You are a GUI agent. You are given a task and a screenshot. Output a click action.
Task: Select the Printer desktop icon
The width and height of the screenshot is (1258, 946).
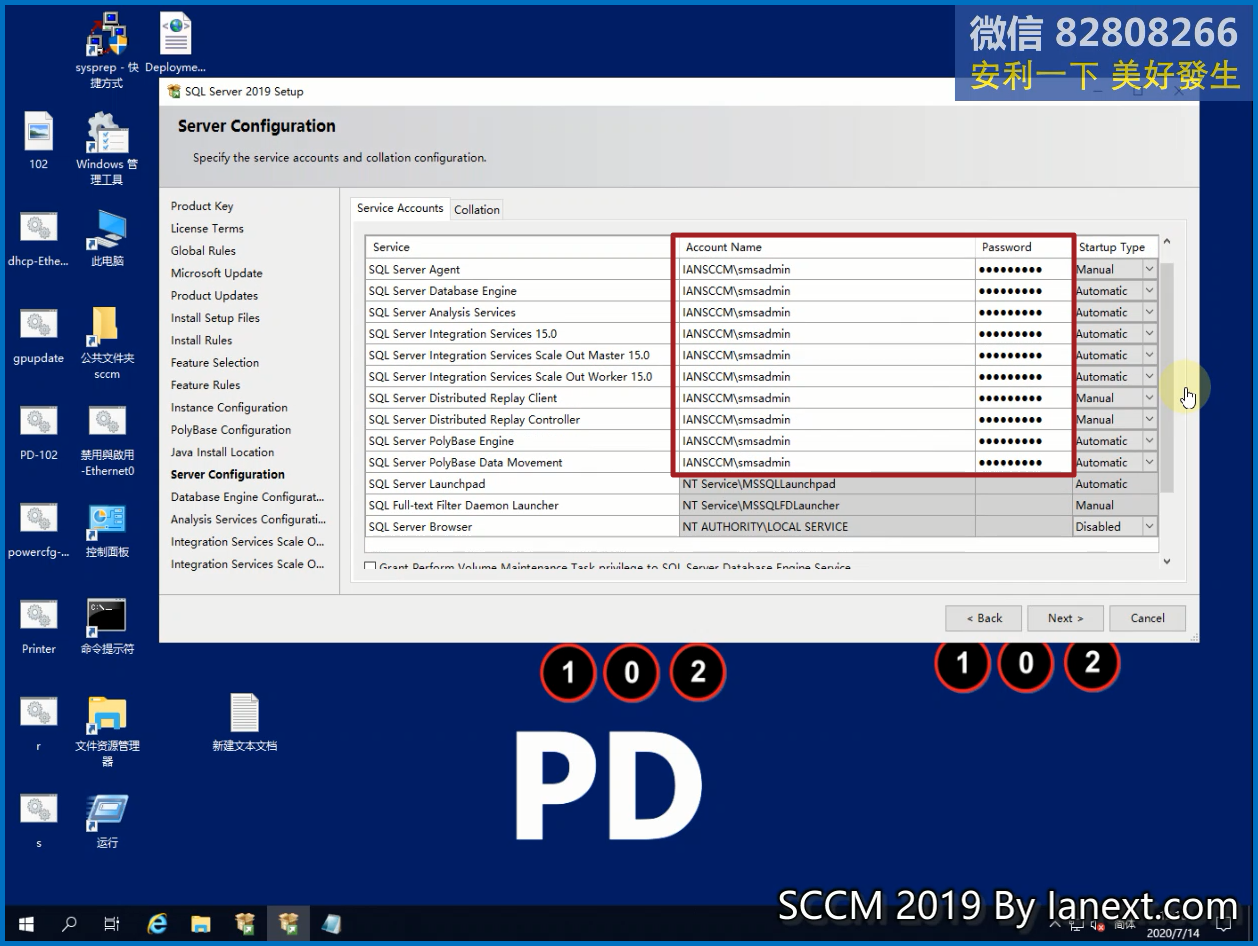click(x=38, y=626)
